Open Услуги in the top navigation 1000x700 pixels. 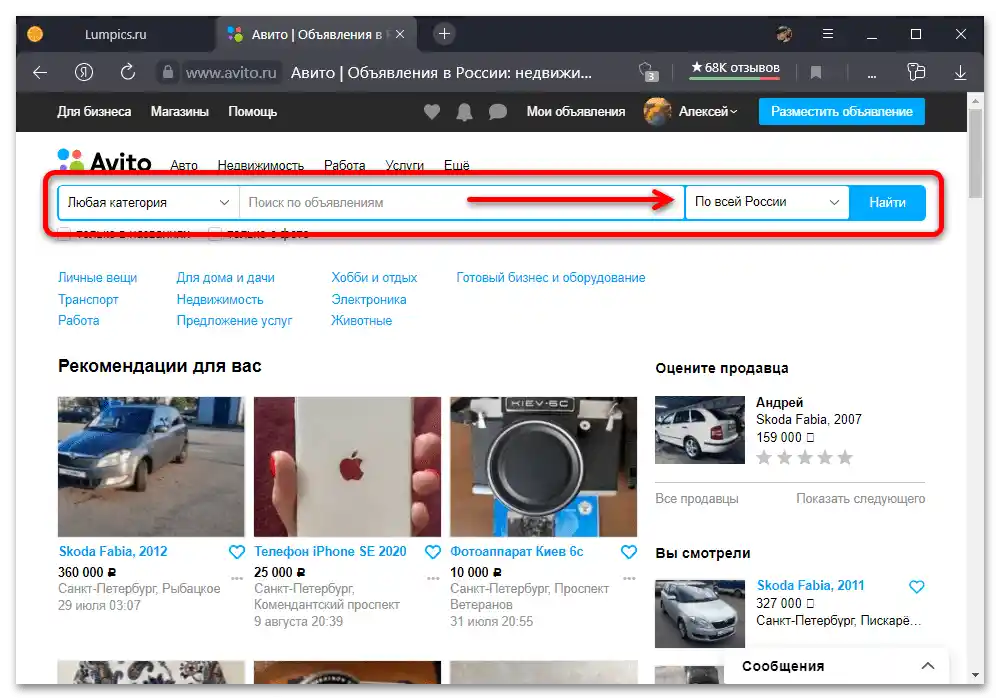coord(404,166)
